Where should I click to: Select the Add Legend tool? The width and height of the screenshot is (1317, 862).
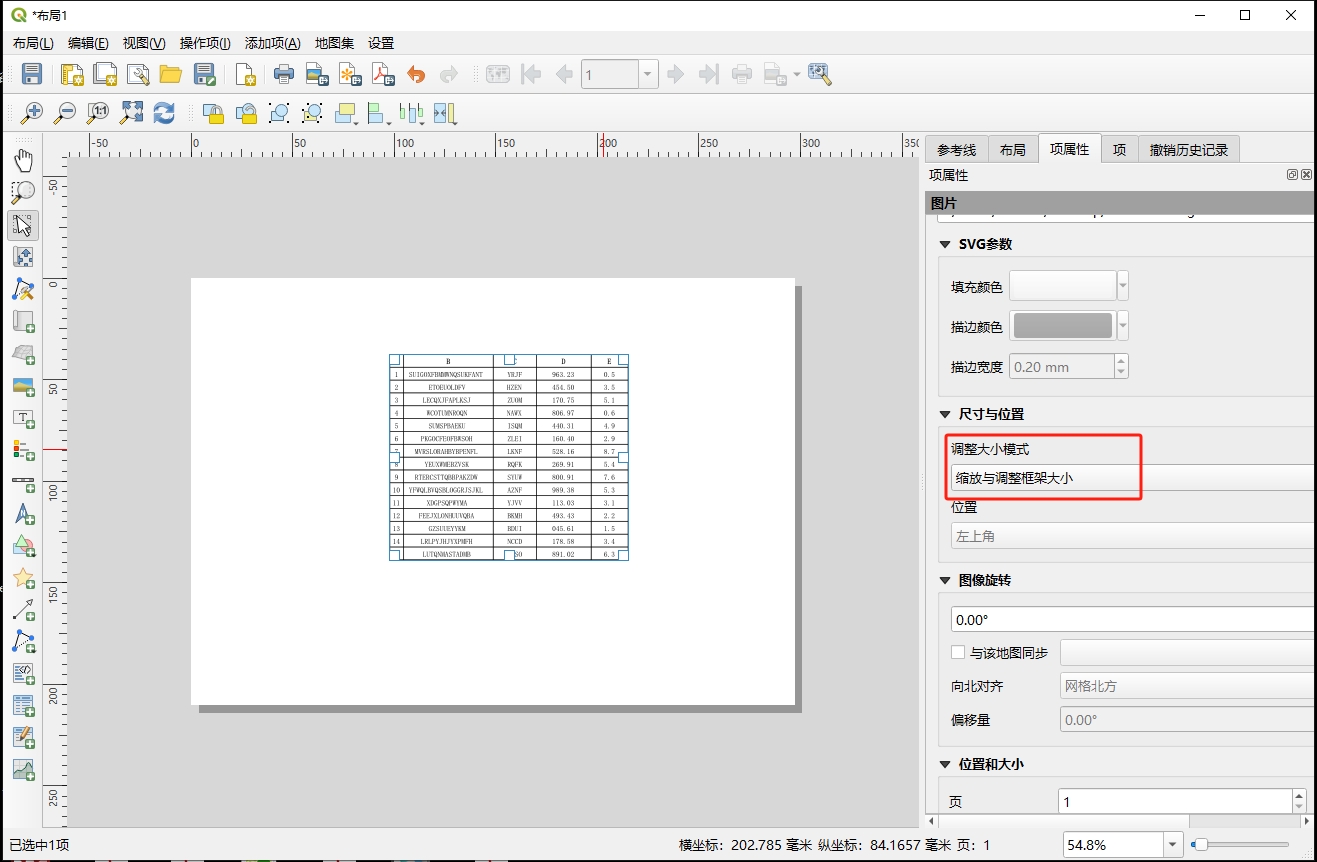[x=23, y=449]
